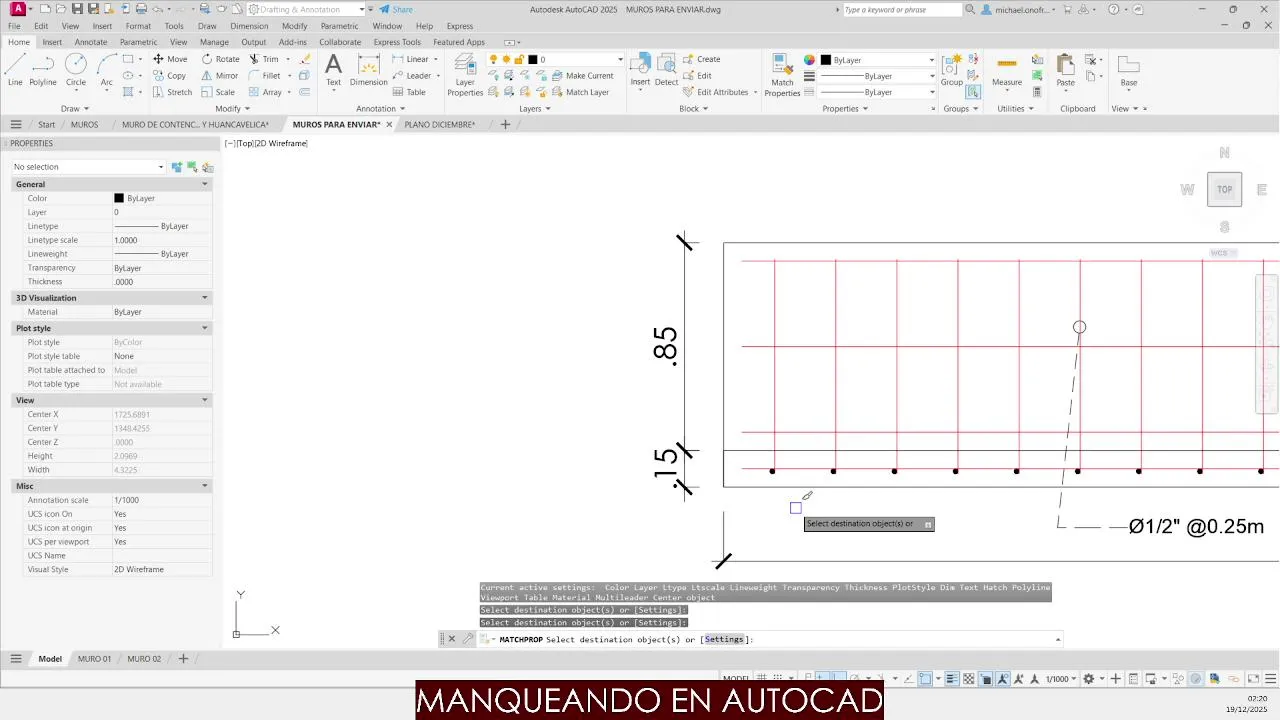Activate the Mirror command
The width and height of the screenshot is (1280, 720).
220,75
